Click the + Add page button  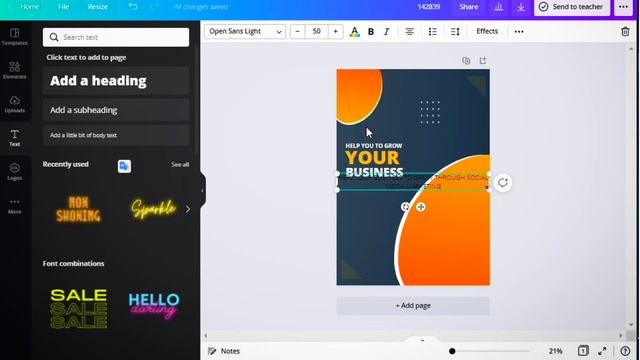pyautogui.click(x=413, y=306)
